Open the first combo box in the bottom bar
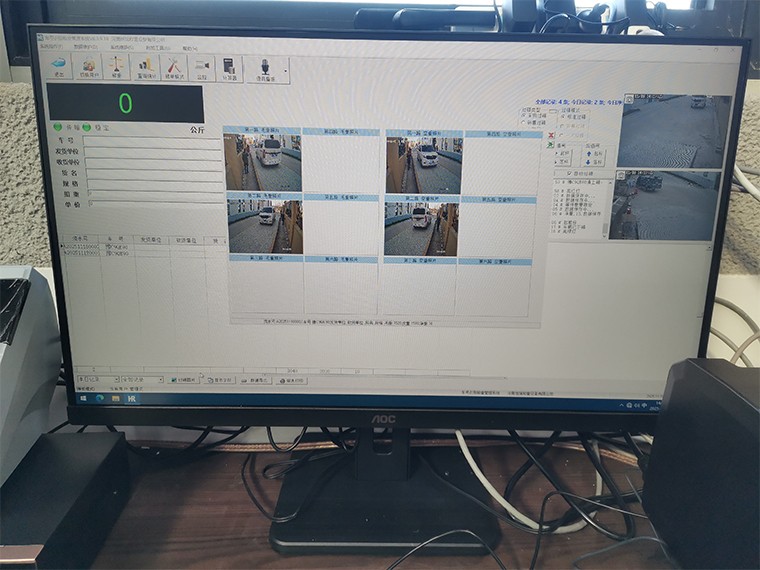 (x=98, y=380)
